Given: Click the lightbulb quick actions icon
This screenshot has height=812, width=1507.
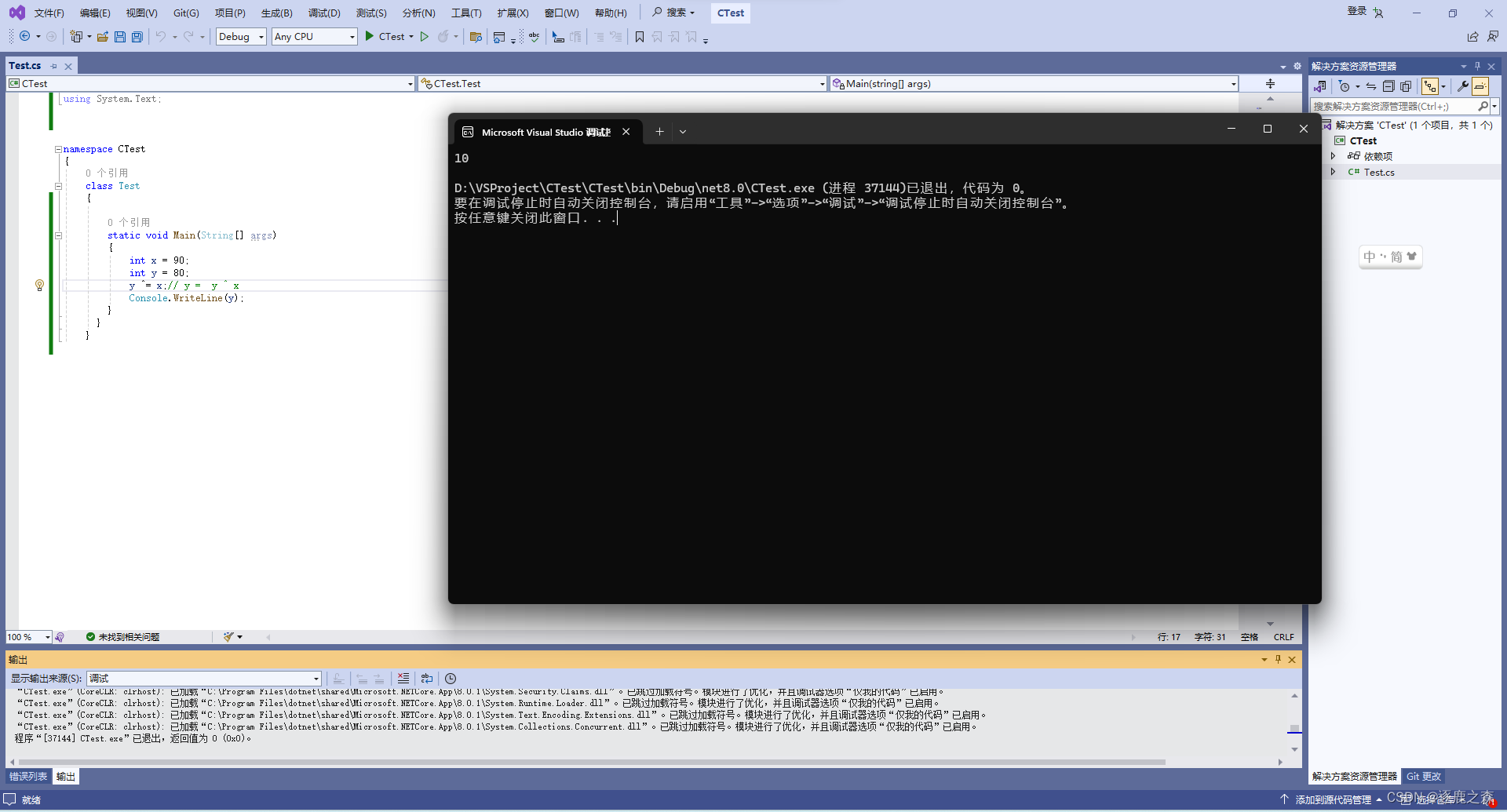Looking at the screenshot, I should (39, 286).
